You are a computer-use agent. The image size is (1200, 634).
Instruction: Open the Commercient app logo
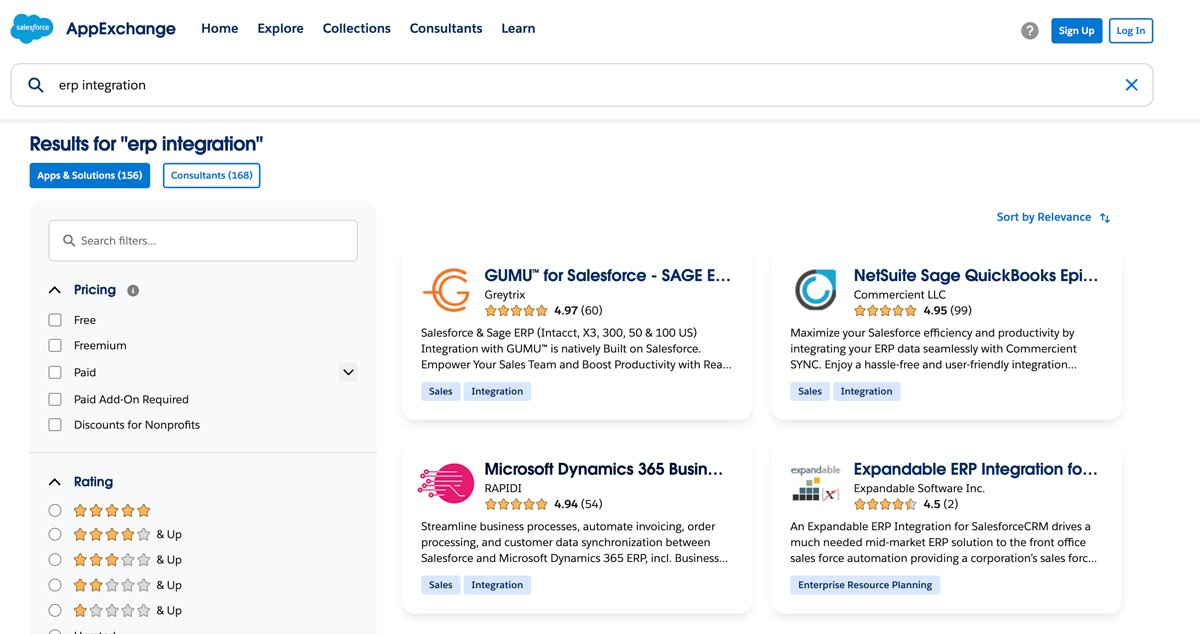(815, 291)
